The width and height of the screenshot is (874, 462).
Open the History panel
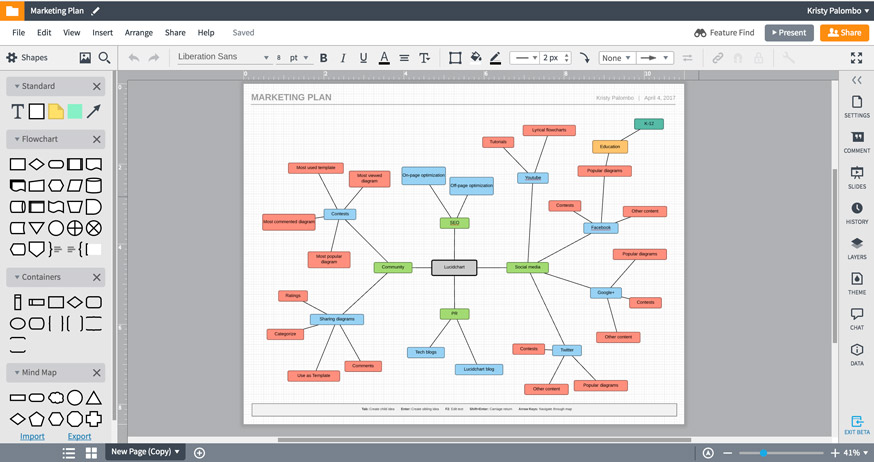click(x=857, y=213)
